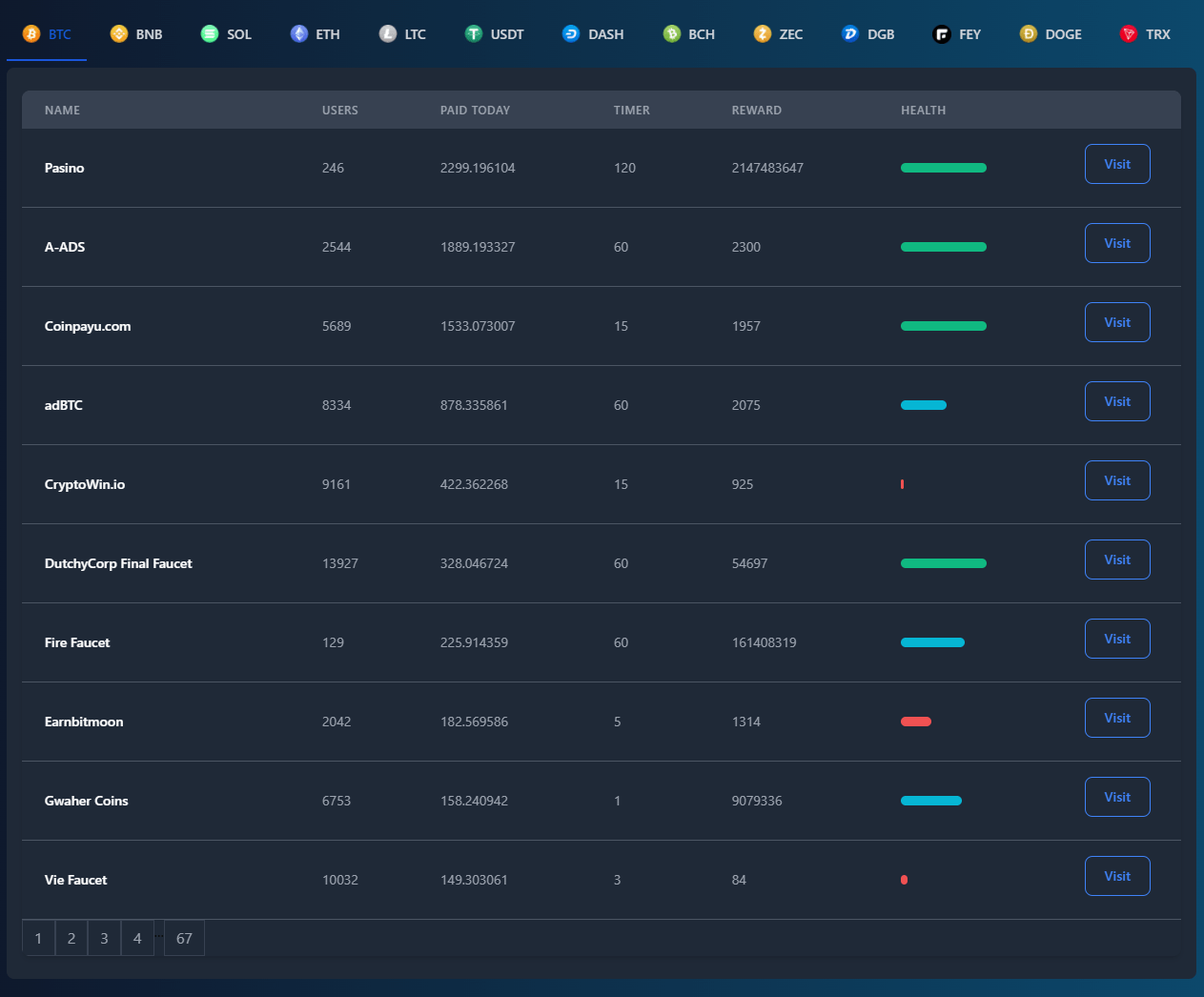Open Visit button for Coinpayu.com
This screenshot has width=1204, height=997.
tap(1117, 322)
